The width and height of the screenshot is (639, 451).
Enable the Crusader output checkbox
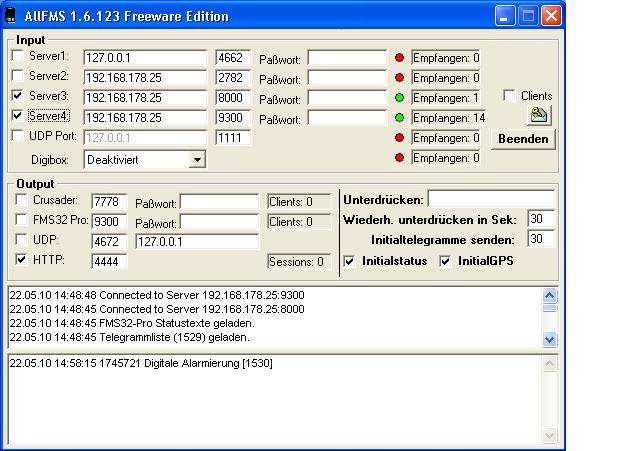(x=21, y=200)
